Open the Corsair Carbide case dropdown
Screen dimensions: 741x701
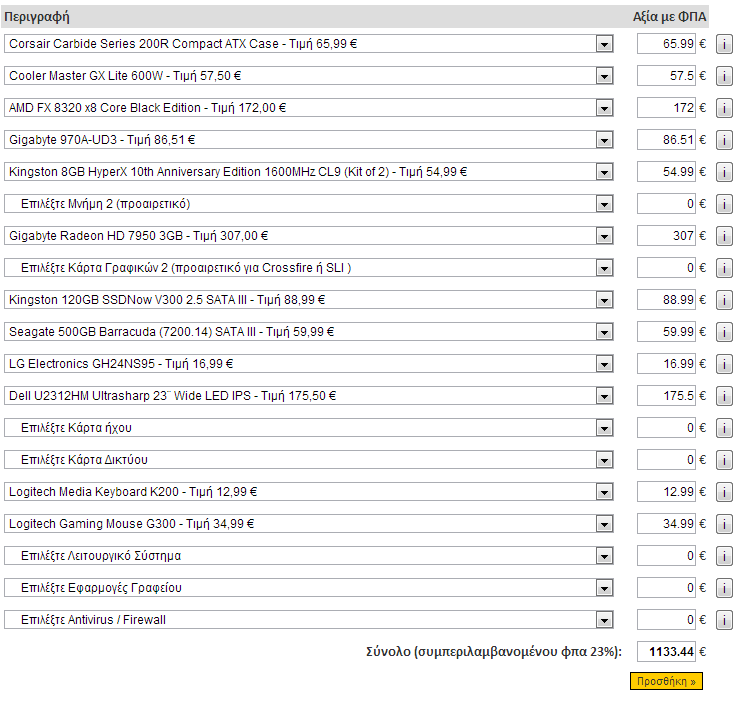[309, 44]
